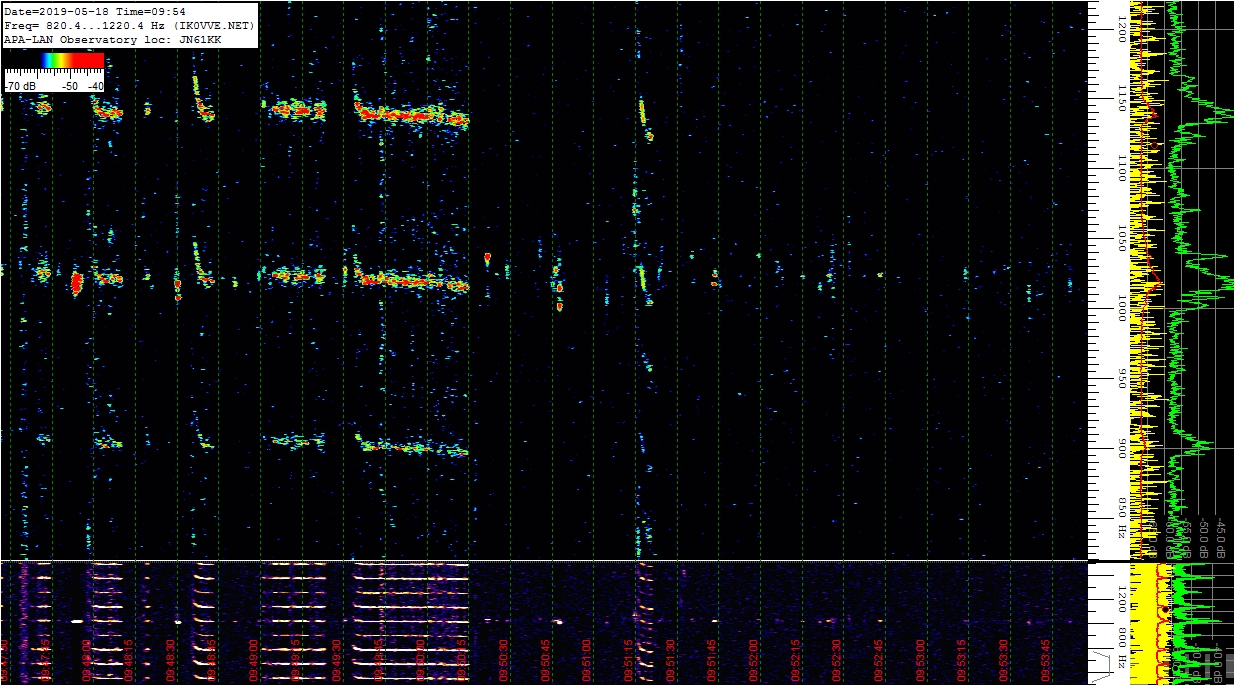This screenshot has height=686, width=1235.
Task: Click the 09:53:45 time marker
Action: tap(1047, 661)
